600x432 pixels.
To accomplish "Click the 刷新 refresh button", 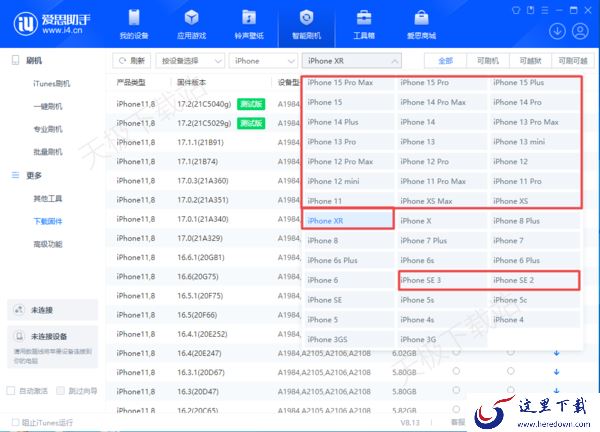I will 131,61.
